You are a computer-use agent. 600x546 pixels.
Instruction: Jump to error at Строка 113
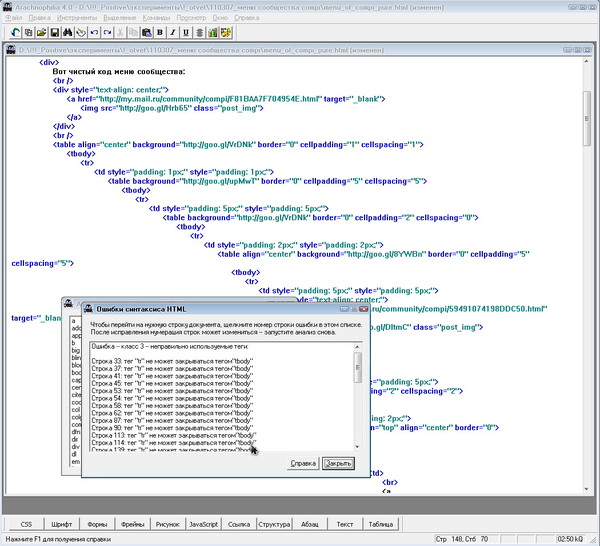[x=174, y=435]
